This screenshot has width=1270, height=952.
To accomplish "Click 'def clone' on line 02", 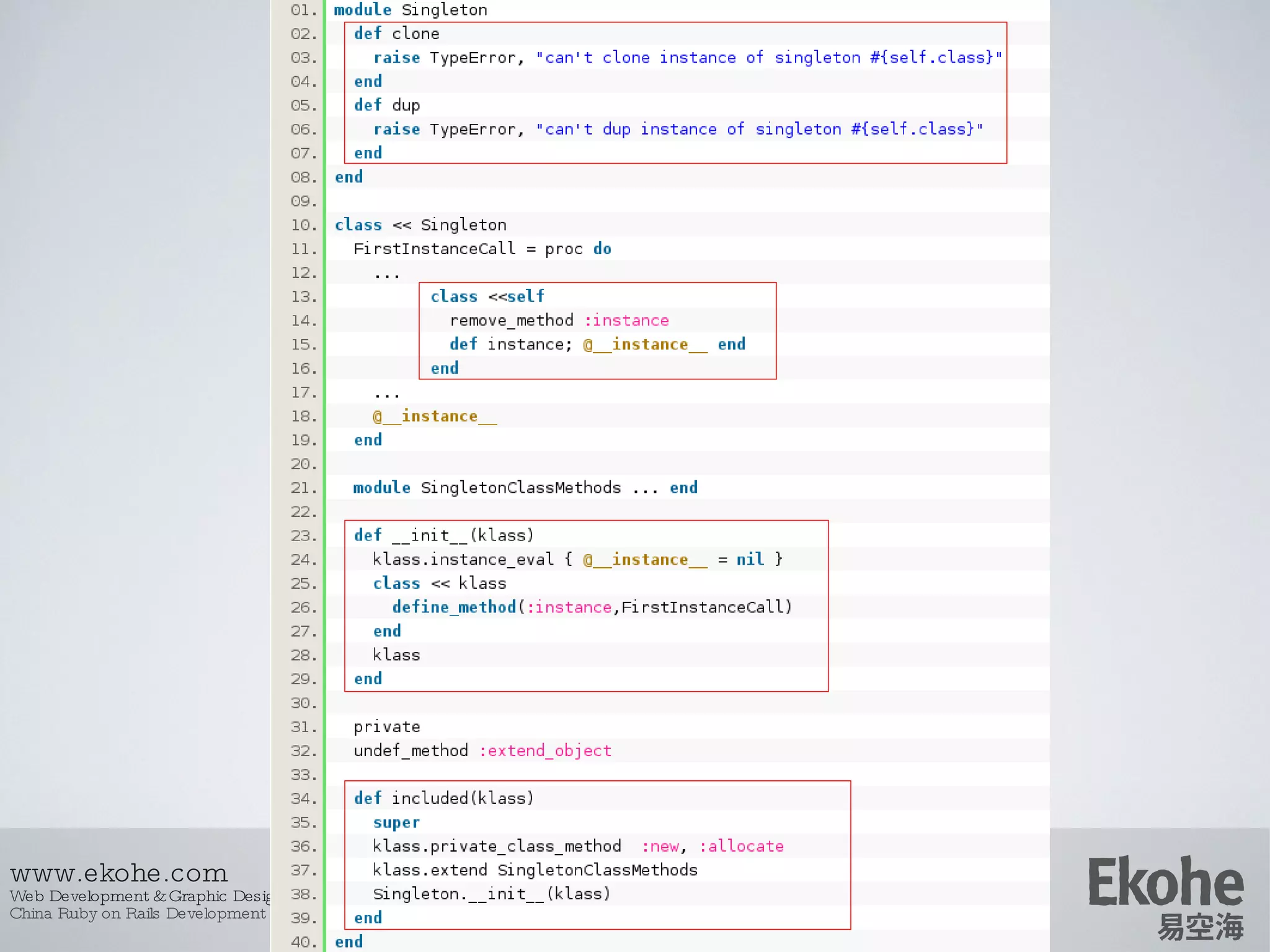I will pyautogui.click(x=396, y=33).
